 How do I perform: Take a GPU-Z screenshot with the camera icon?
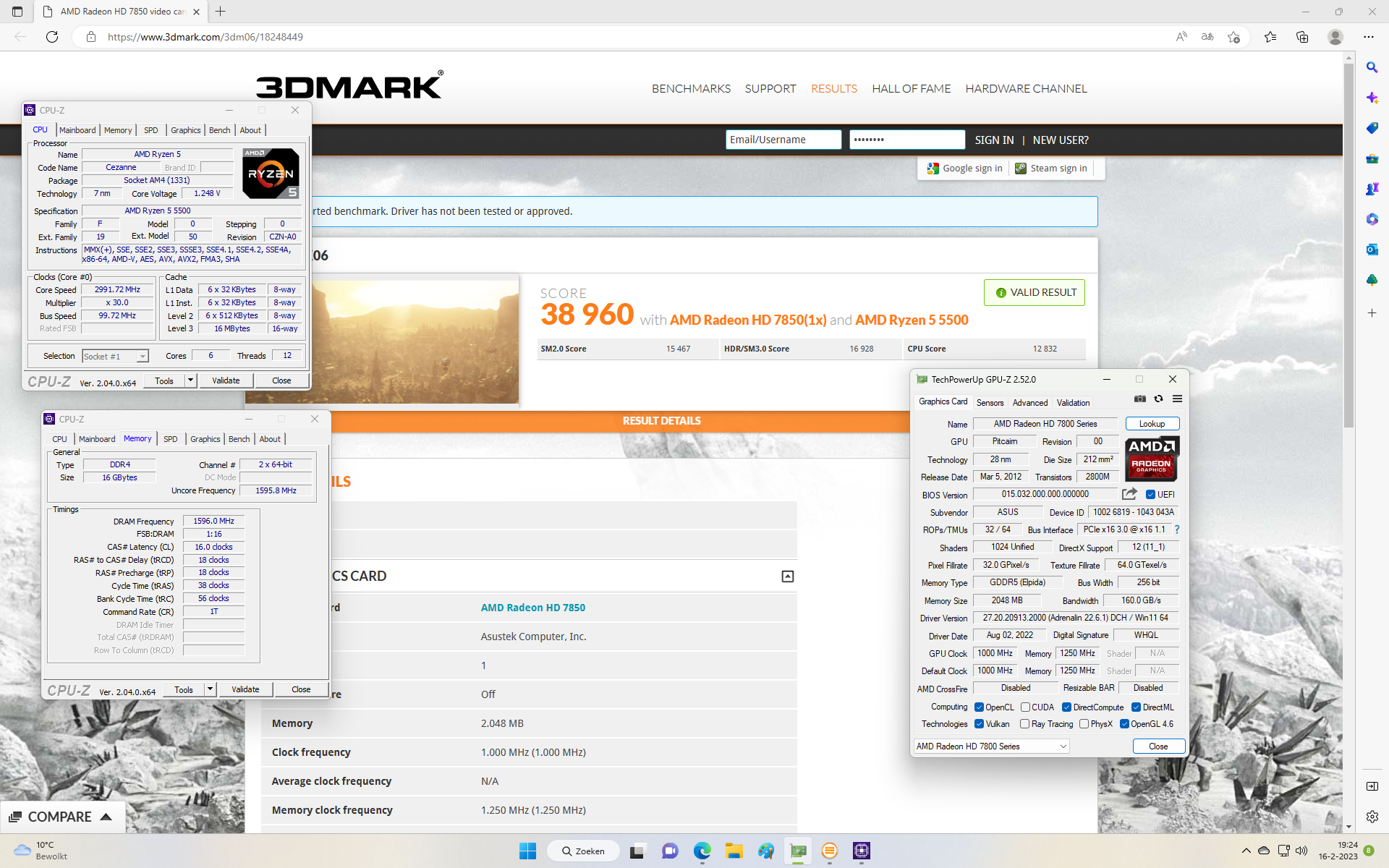point(1140,399)
